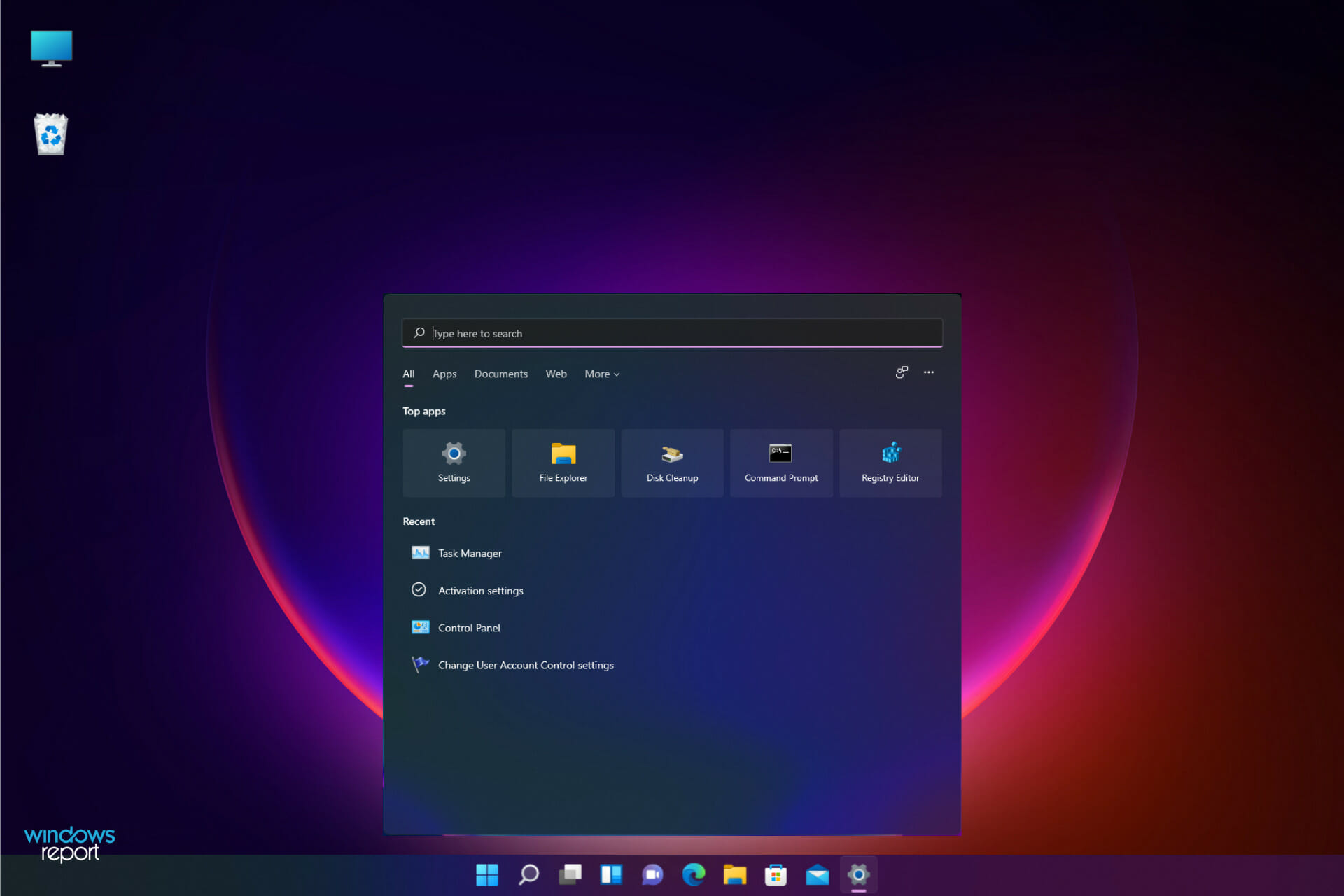Click the Search magnifier on taskbar
Viewport: 1344px width, 896px height.
(528, 874)
